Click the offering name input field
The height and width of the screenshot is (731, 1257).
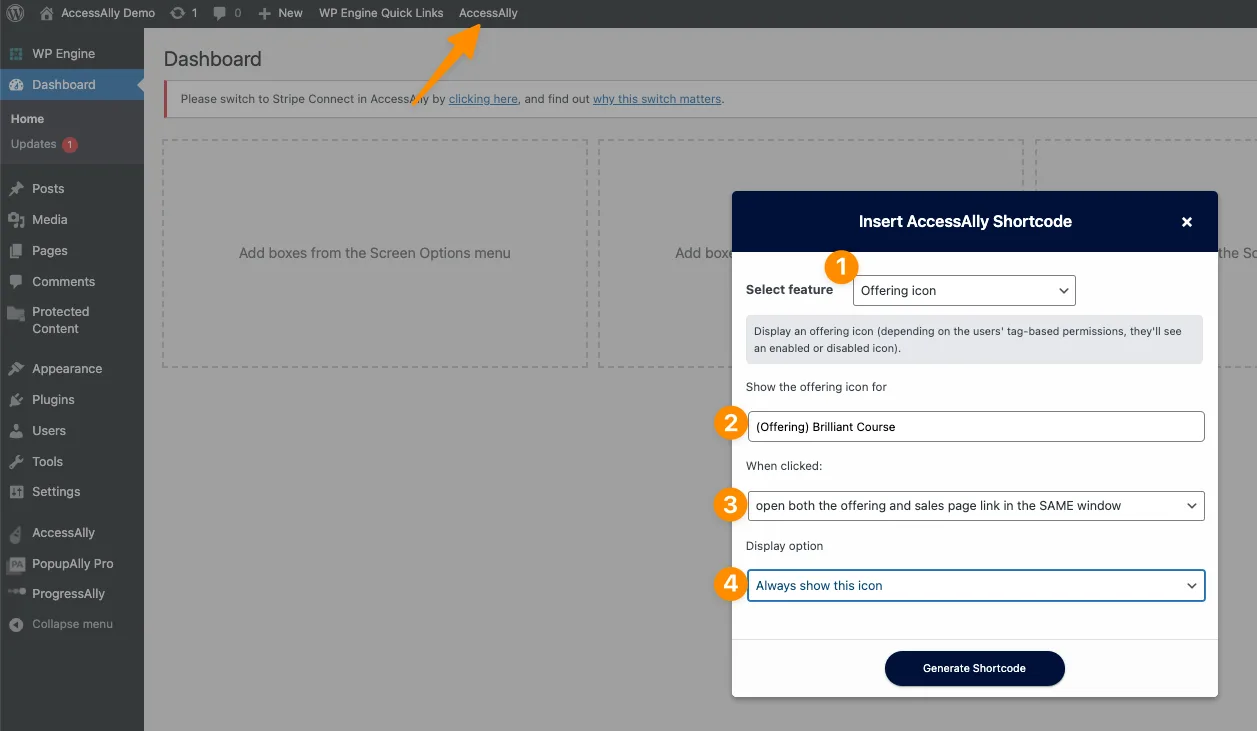(976, 427)
